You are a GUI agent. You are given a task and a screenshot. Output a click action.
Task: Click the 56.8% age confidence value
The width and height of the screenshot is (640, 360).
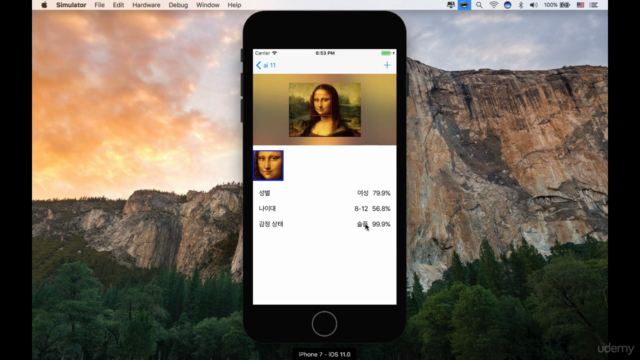click(381, 209)
